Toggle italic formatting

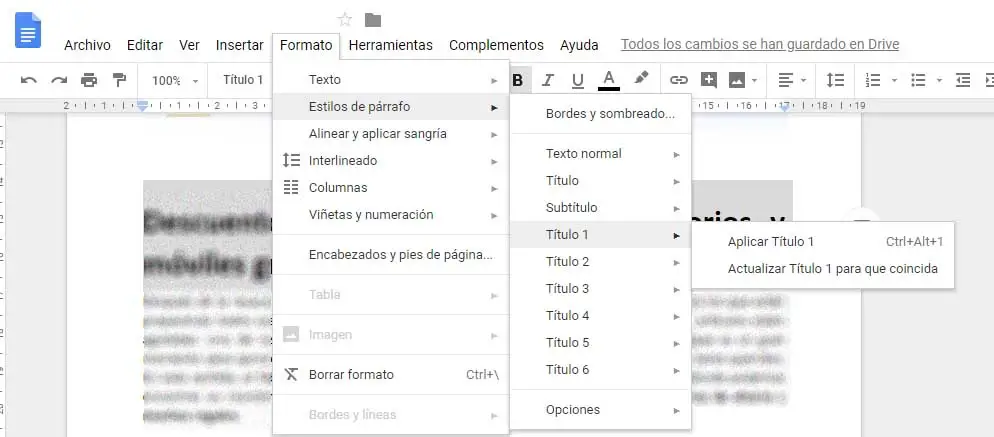pyautogui.click(x=547, y=80)
